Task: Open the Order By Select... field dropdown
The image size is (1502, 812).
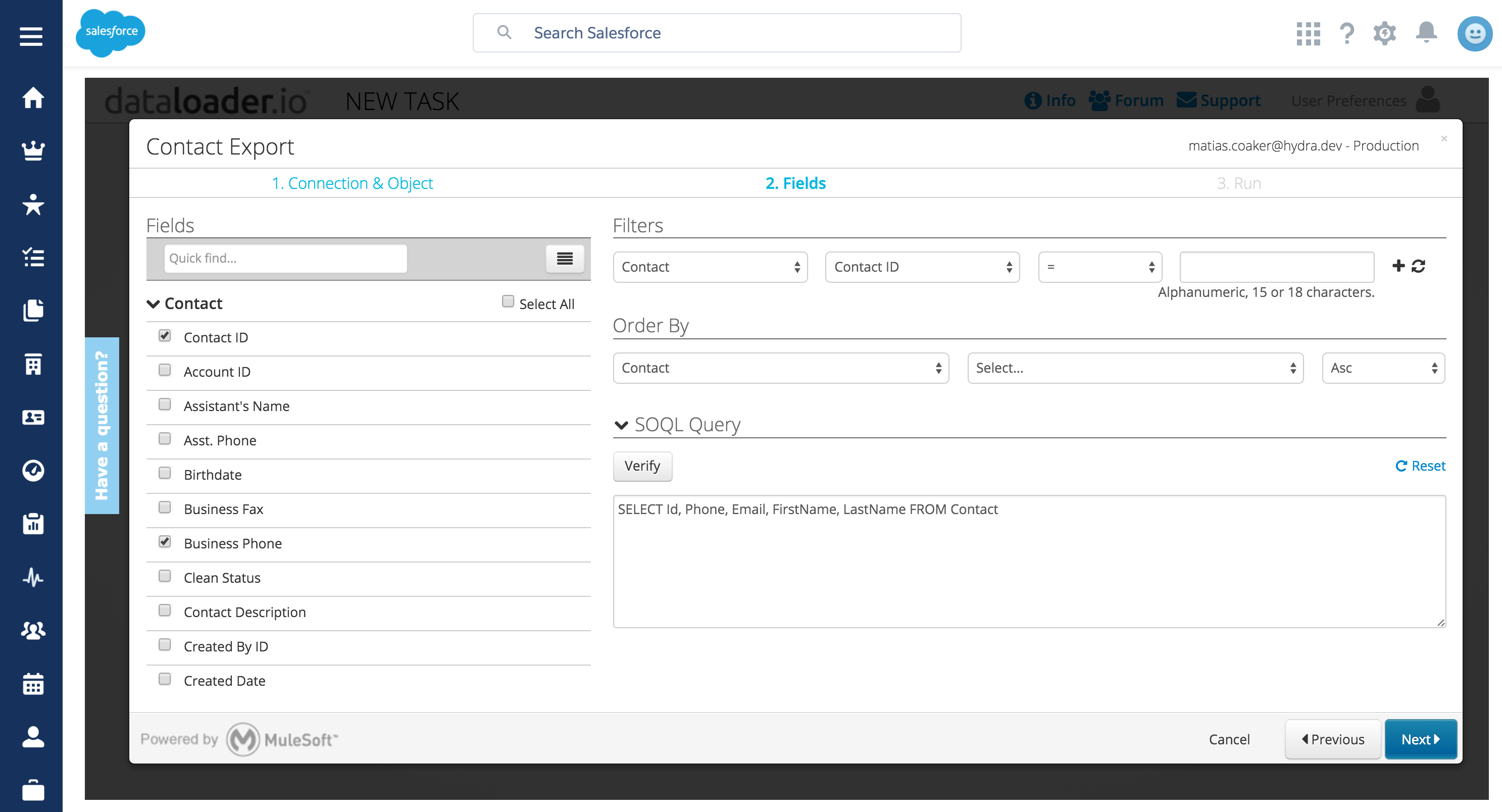Action: tap(1135, 368)
